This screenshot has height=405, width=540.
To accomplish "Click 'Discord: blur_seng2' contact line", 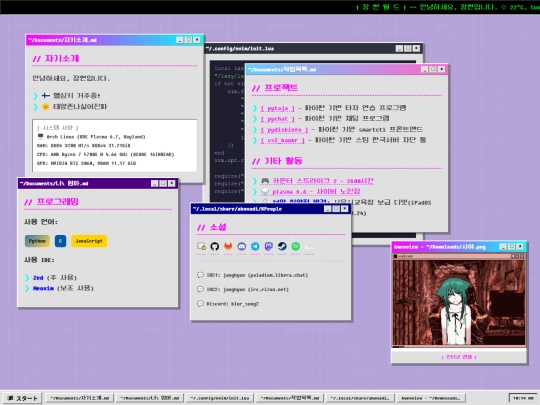I will [232, 304].
